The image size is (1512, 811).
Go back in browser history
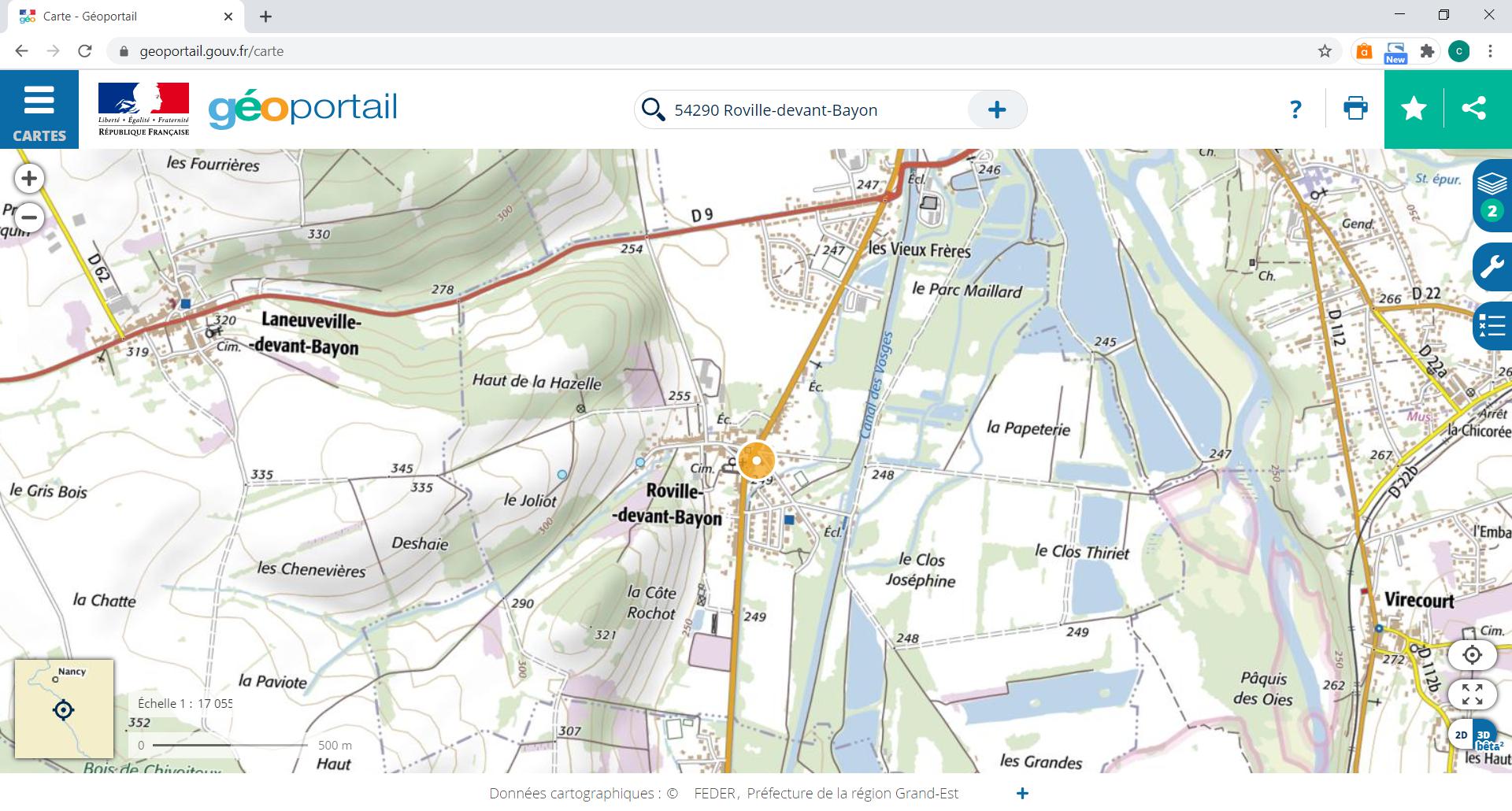tap(21, 51)
